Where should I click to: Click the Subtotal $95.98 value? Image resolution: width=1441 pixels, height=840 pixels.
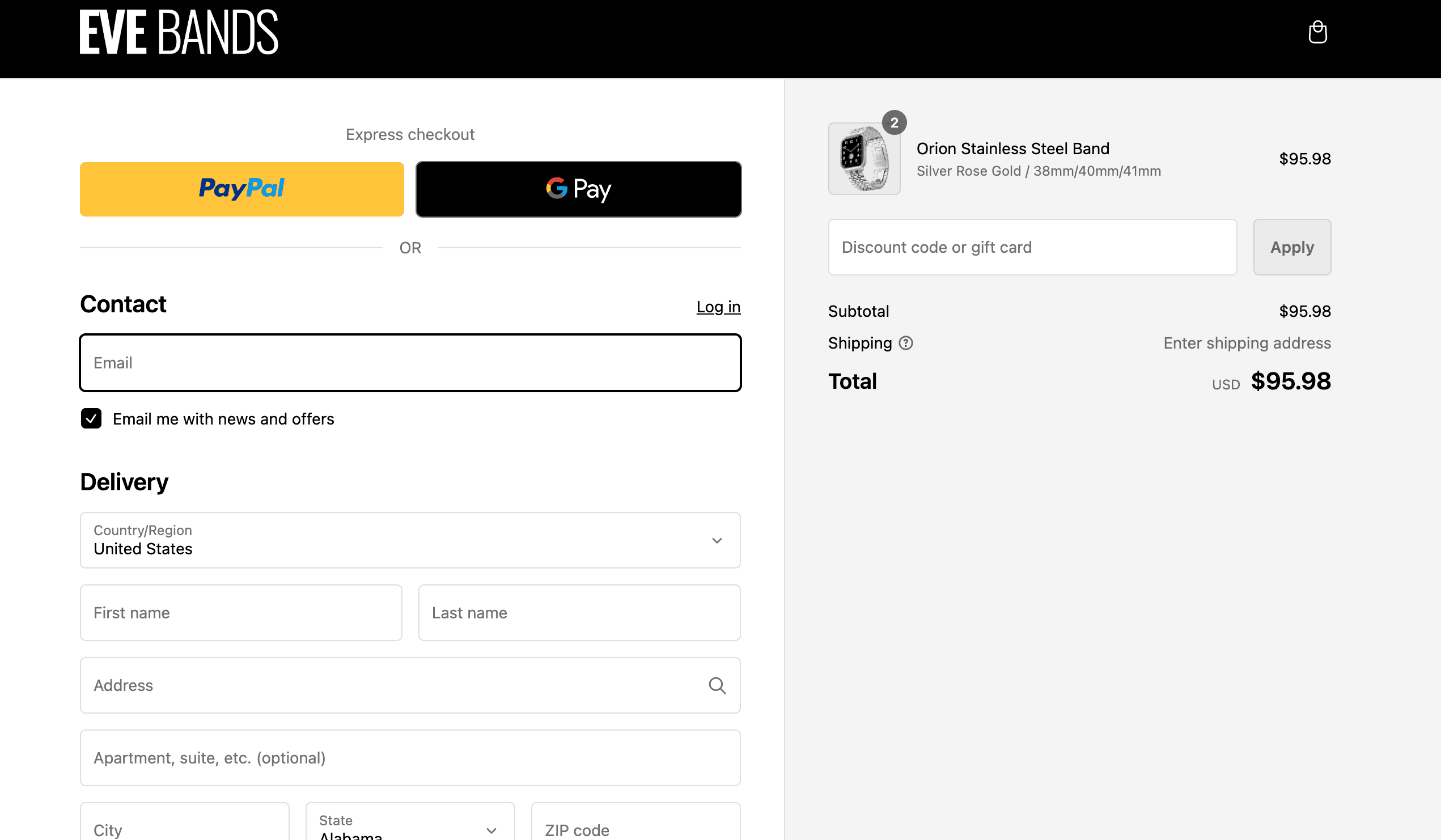[x=1304, y=311]
